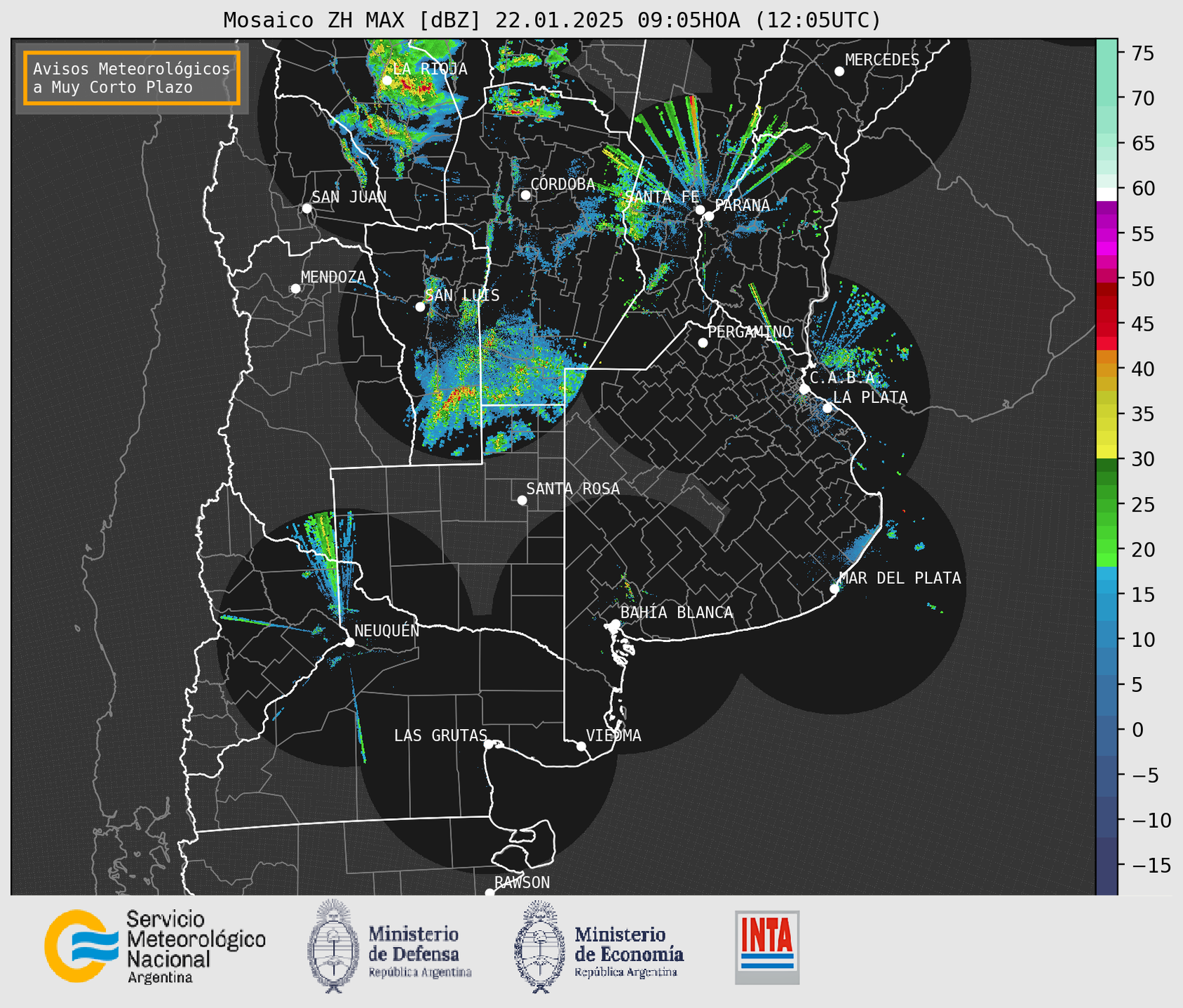
Task: Click the Servicio Meteorológico Nacional logo
Action: point(156,946)
